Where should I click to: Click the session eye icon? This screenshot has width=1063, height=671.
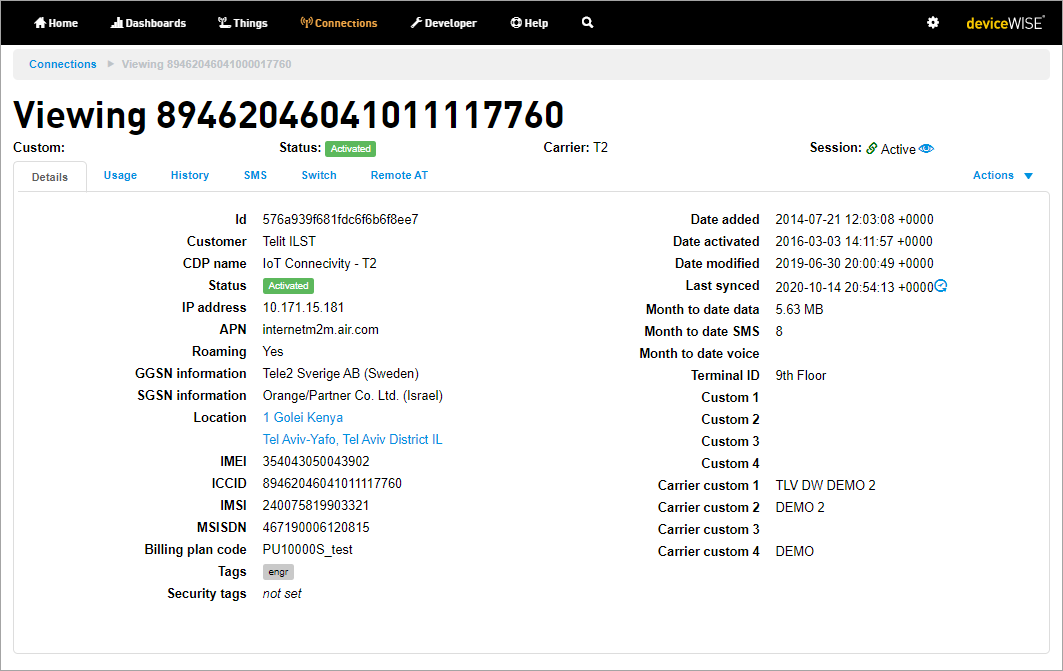pos(927,148)
